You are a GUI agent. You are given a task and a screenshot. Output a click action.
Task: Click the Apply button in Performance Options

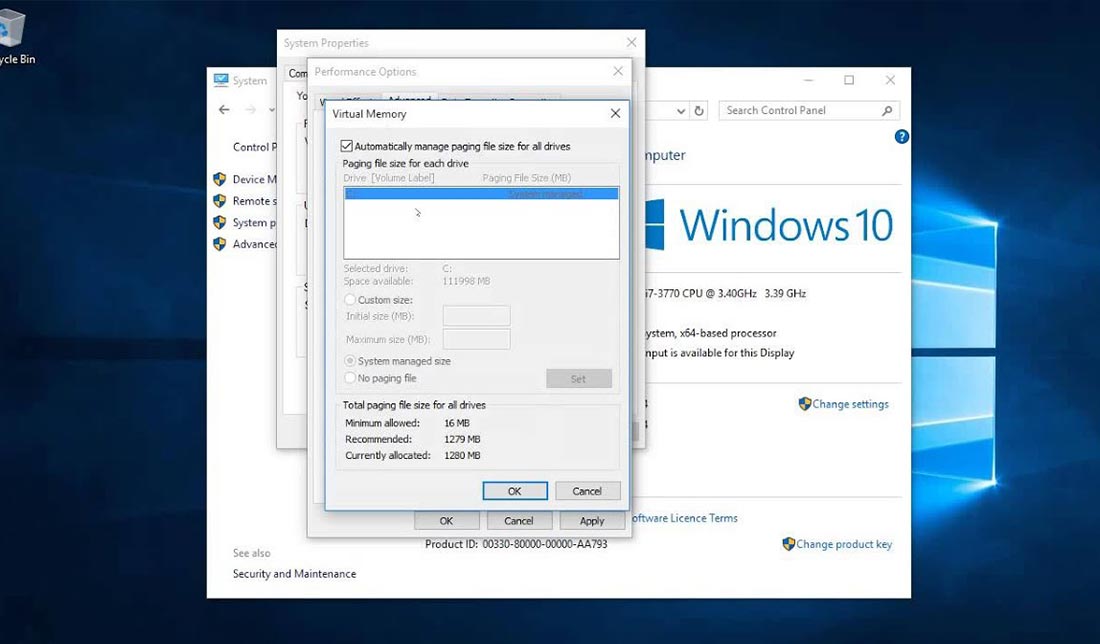(591, 521)
